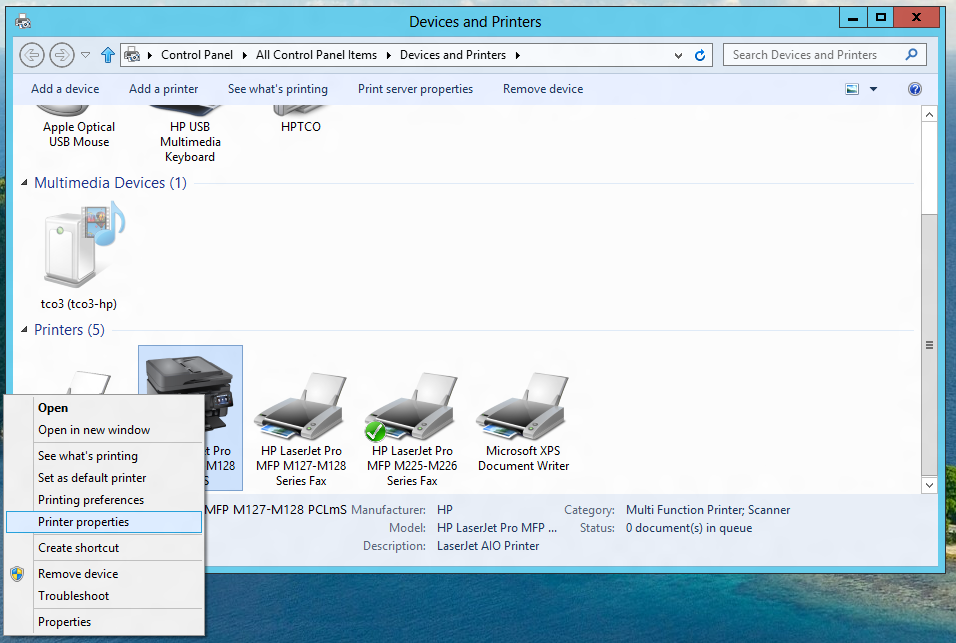Collapse the Printers group
This screenshot has height=643, width=956.
click(25, 331)
